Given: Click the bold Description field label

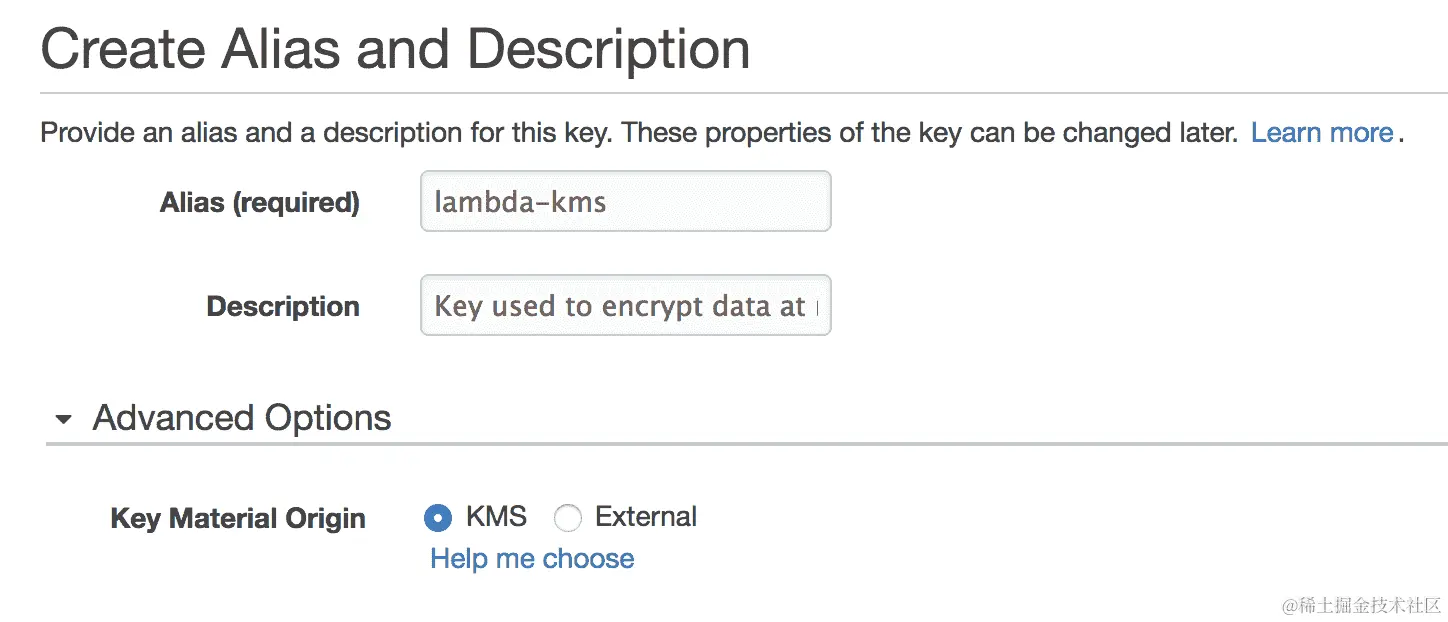Looking at the screenshot, I should coord(283,307).
